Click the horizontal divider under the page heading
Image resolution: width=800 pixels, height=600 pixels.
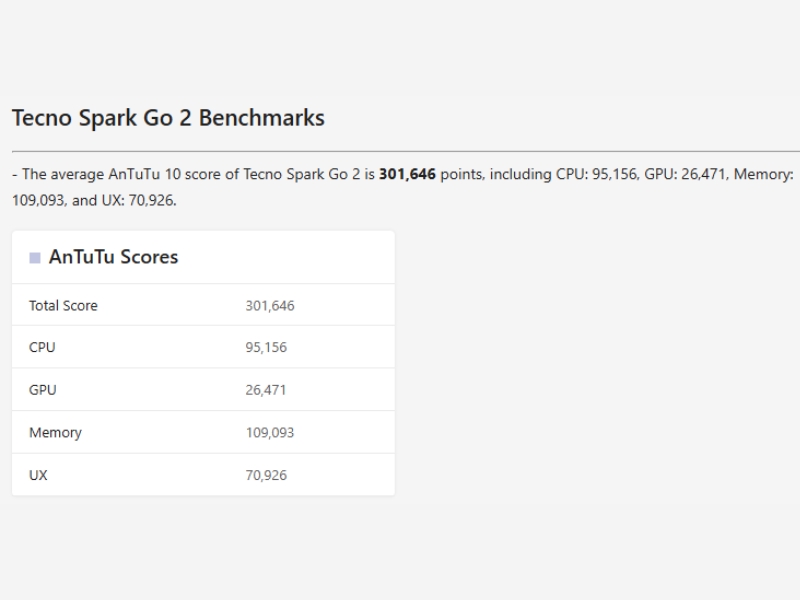[x=400, y=151]
